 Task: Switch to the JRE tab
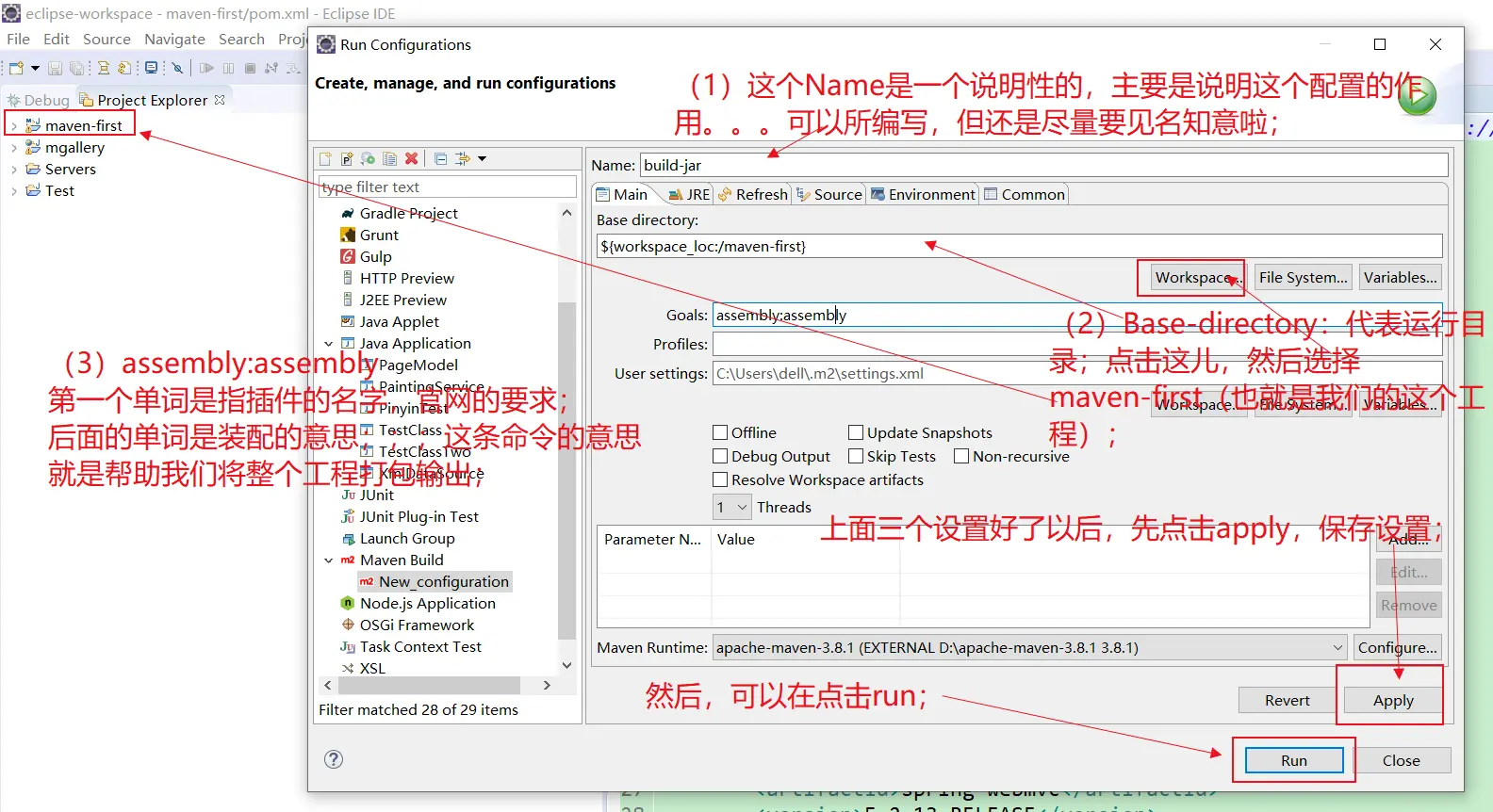click(x=689, y=195)
